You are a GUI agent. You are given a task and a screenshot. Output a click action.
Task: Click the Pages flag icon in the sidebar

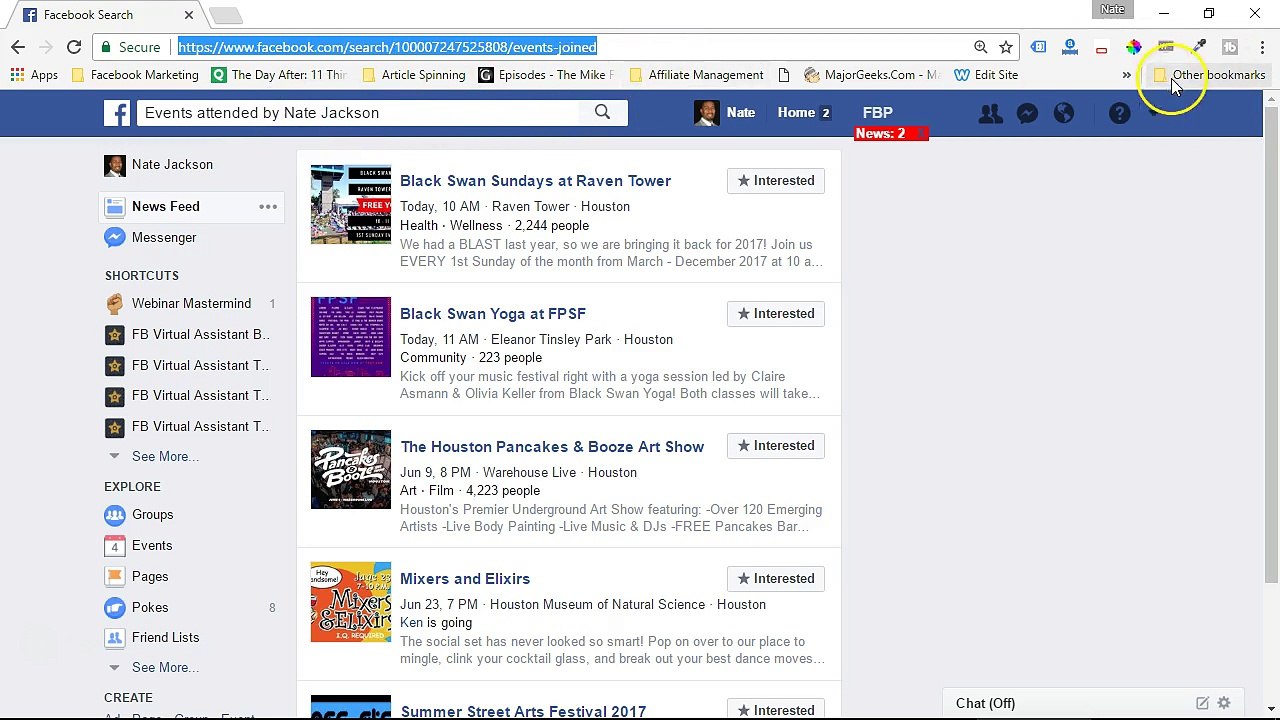coord(115,577)
